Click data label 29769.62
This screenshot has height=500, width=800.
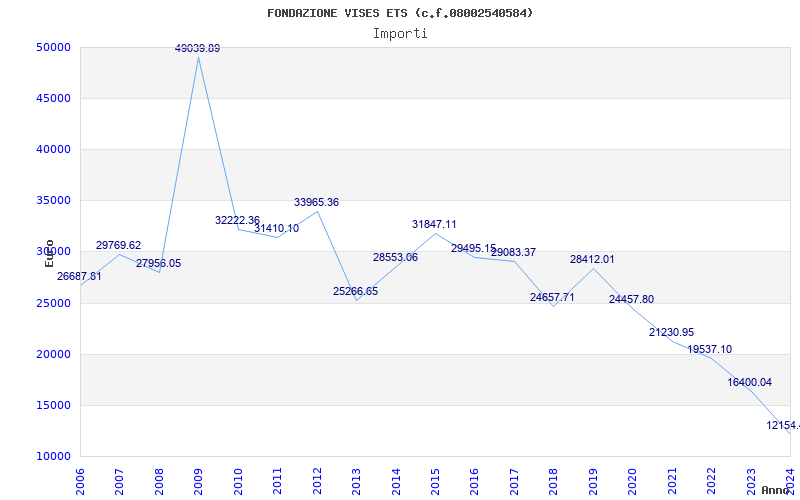[x=118, y=245]
